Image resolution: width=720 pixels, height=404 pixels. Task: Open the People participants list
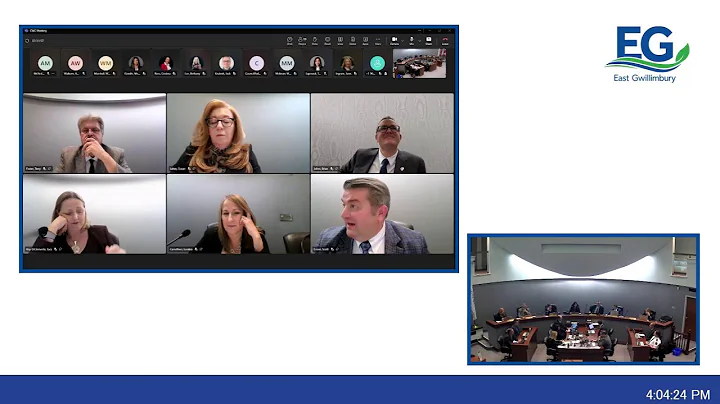[302, 41]
